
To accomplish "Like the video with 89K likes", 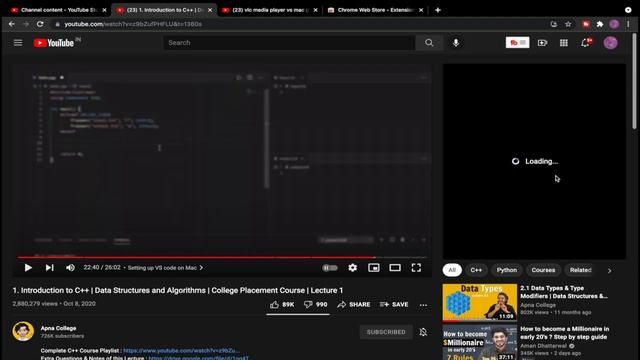I will coord(282,304).
